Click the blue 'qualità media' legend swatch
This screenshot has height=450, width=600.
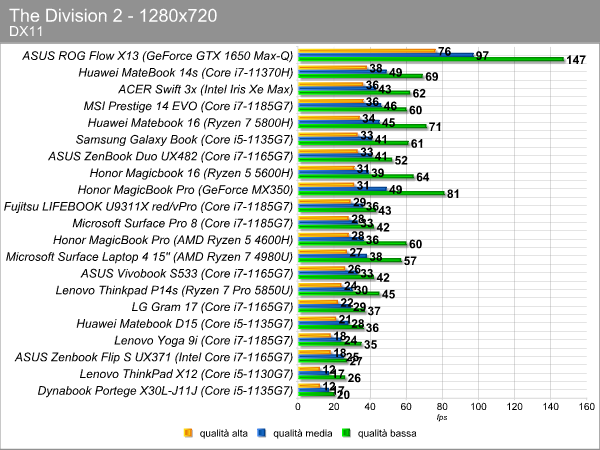pos(262,433)
